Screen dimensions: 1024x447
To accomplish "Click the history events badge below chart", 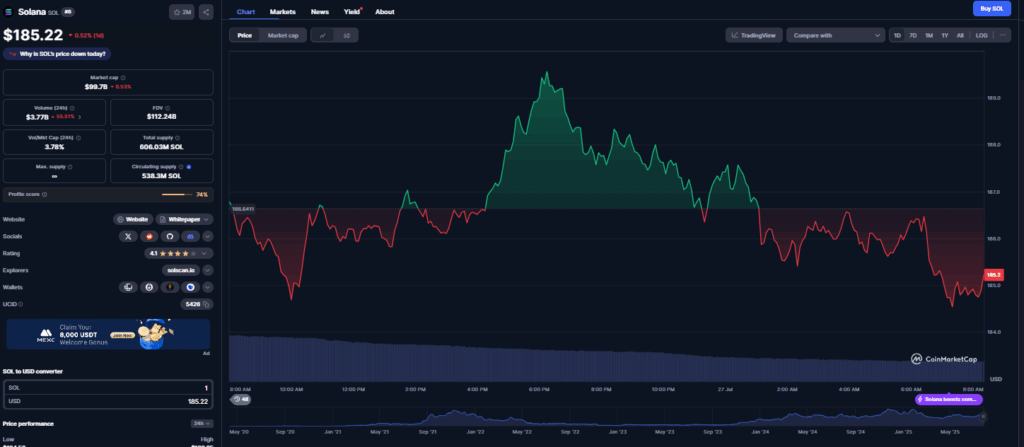I will coord(242,399).
